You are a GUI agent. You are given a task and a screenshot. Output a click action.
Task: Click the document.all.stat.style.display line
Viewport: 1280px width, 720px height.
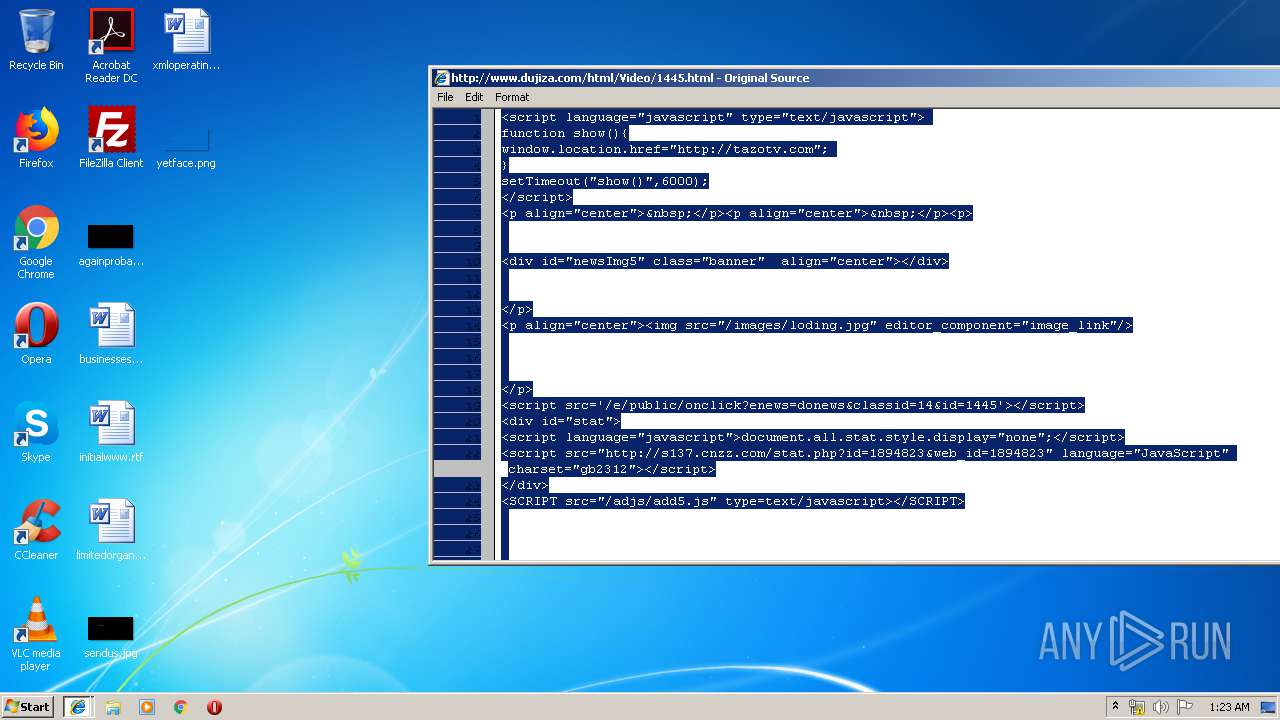pos(813,437)
